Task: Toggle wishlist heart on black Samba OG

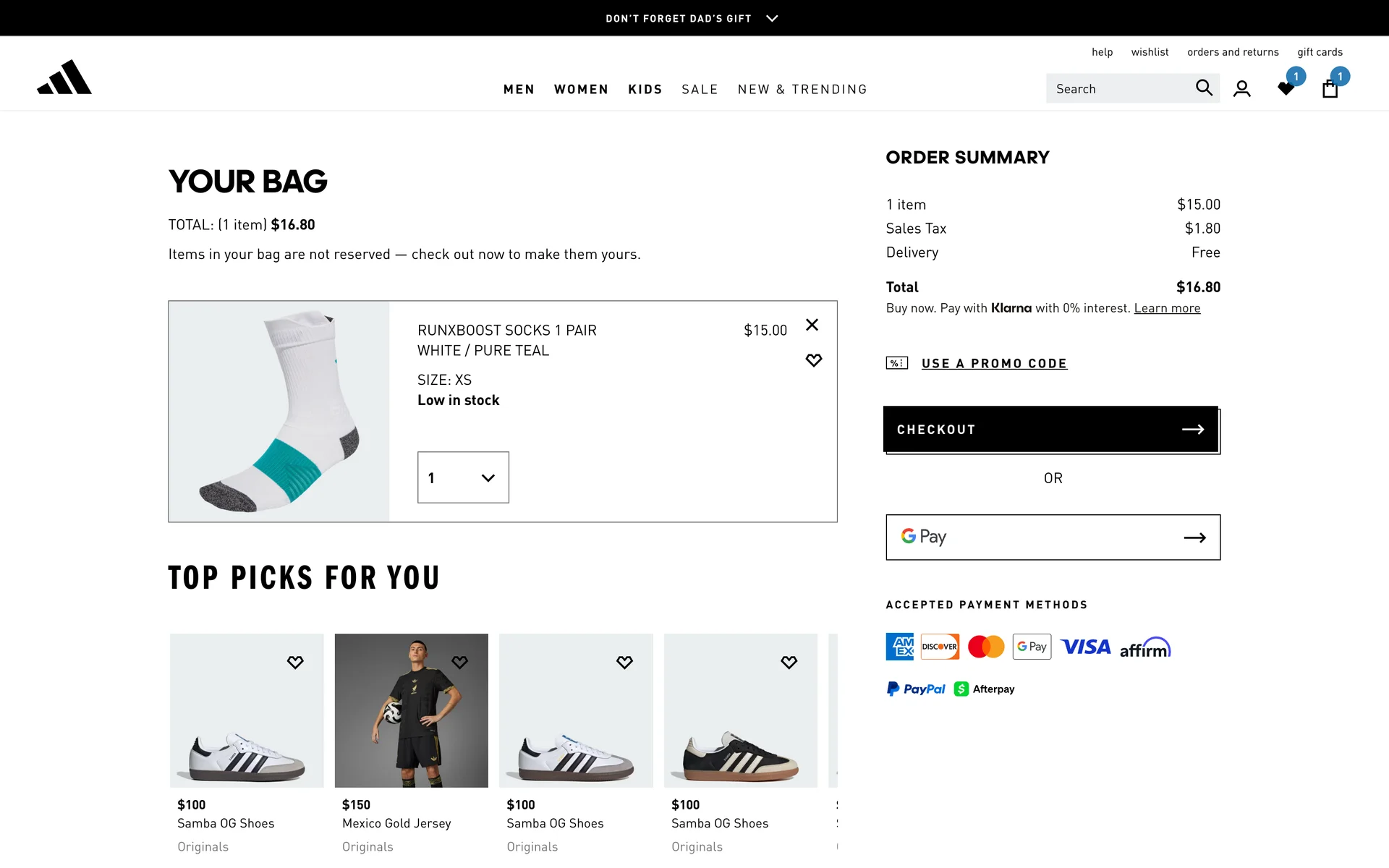Action: point(789,662)
